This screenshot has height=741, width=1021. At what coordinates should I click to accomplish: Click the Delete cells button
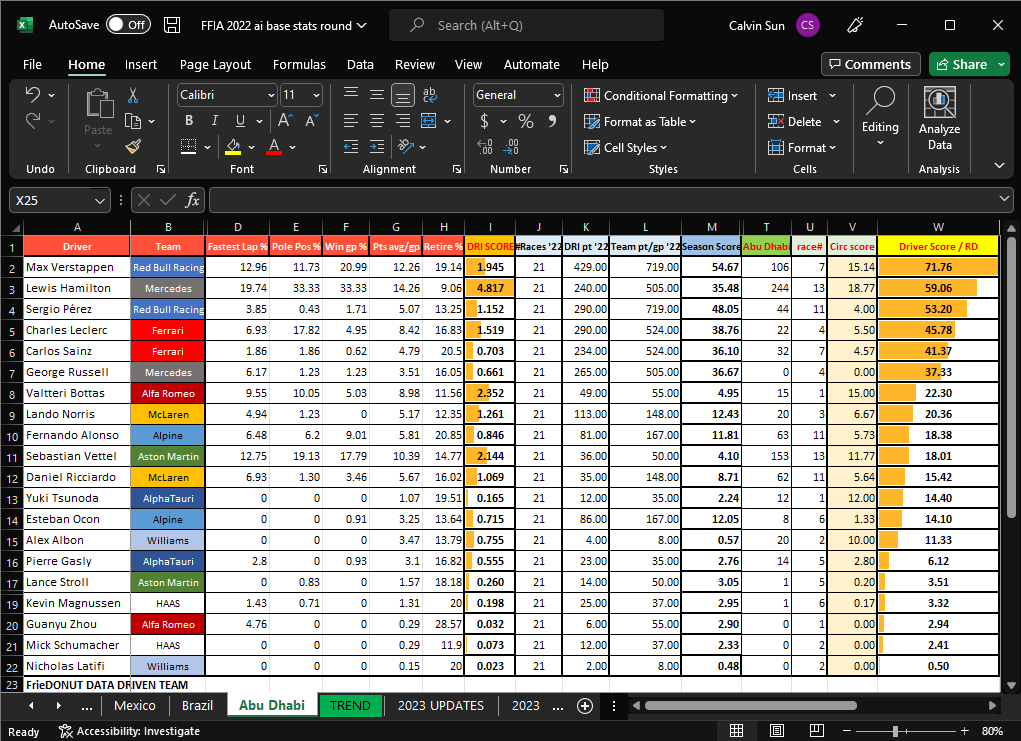[794, 122]
